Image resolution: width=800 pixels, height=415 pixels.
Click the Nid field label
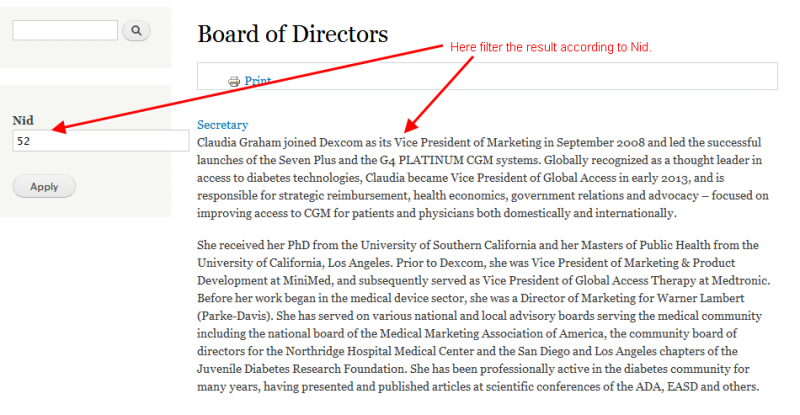[x=23, y=120]
